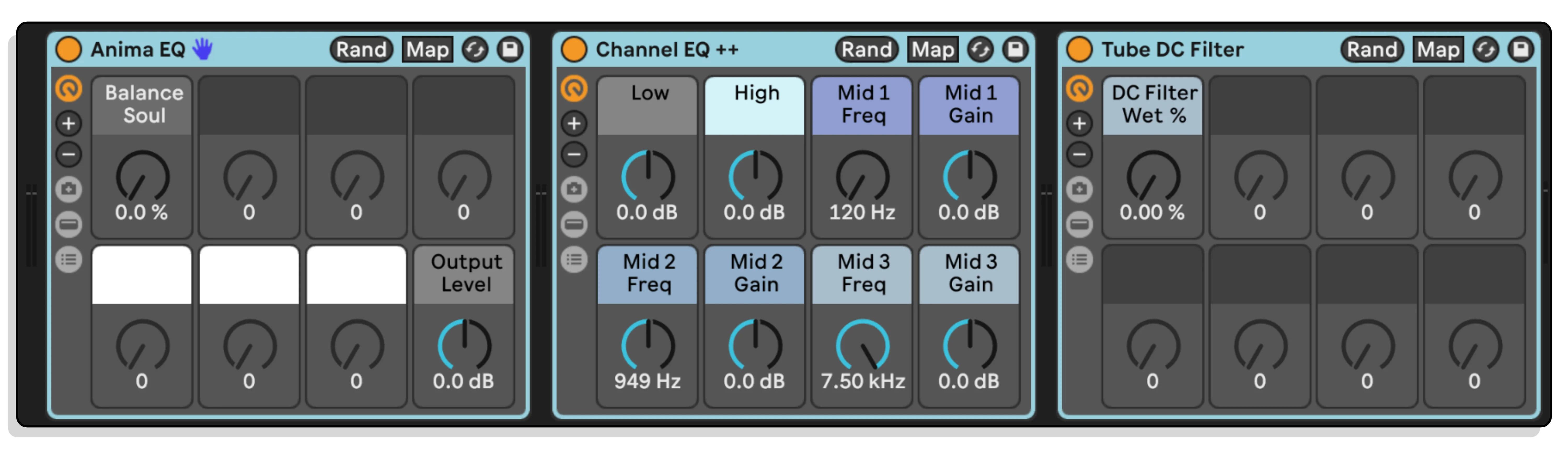This screenshot has width=1568, height=449.
Task: Open Channel EQ ++ chain list icon
Action: point(574,260)
